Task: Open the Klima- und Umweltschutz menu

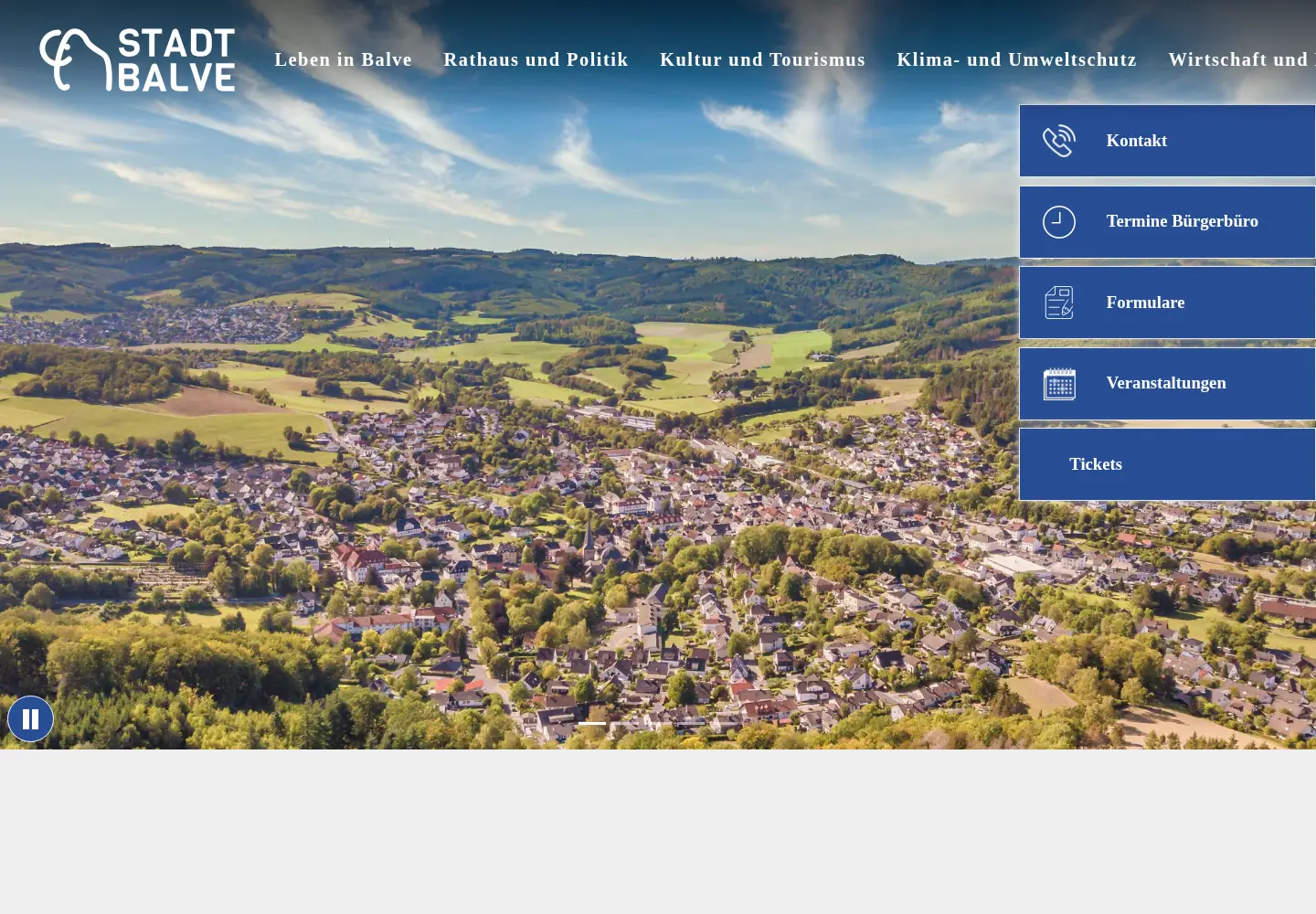Action: [1017, 59]
